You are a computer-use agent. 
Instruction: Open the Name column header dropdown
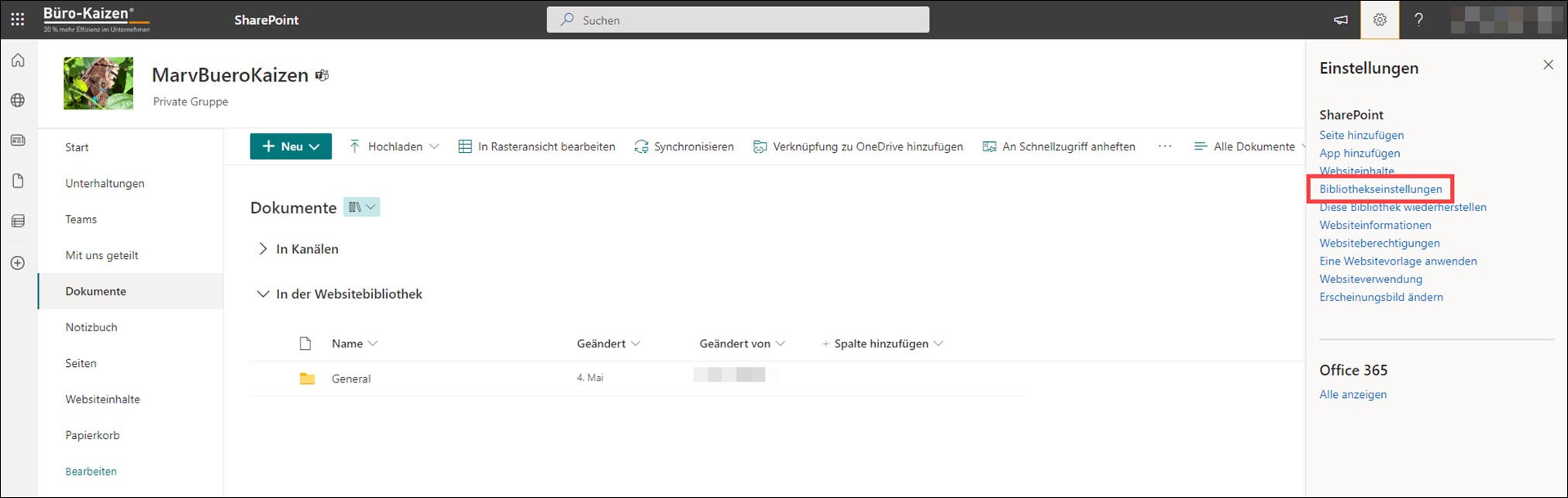pos(354,344)
